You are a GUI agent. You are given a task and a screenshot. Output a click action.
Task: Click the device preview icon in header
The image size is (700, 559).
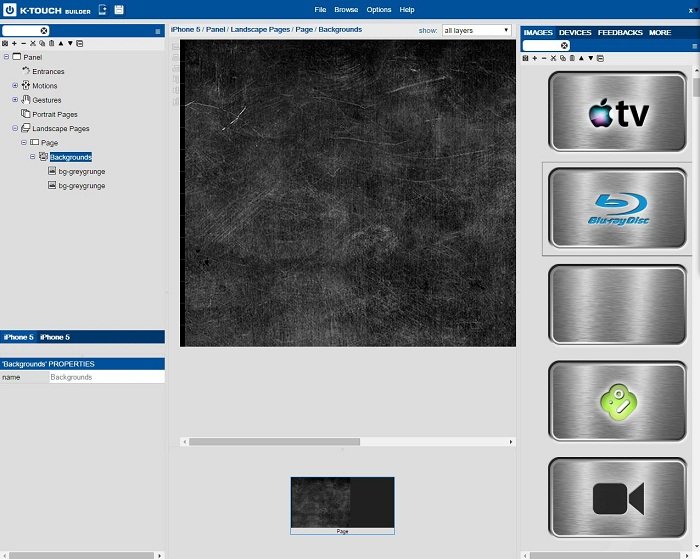pos(103,9)
